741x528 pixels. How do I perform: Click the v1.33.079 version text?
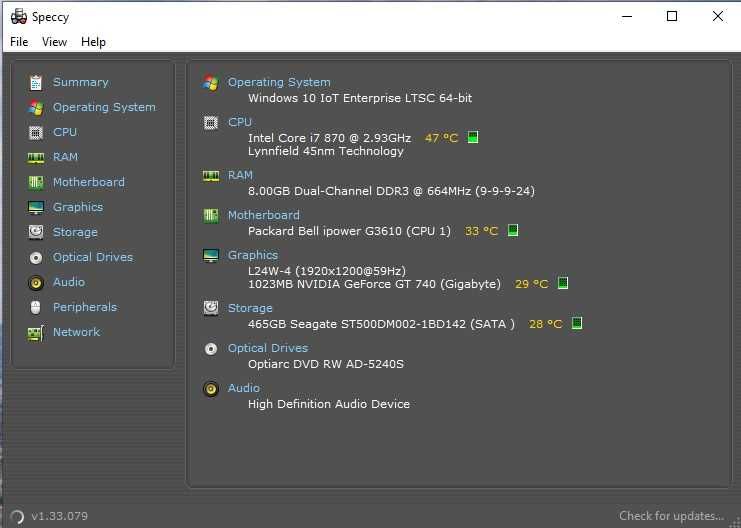click(x=60, y=516)
